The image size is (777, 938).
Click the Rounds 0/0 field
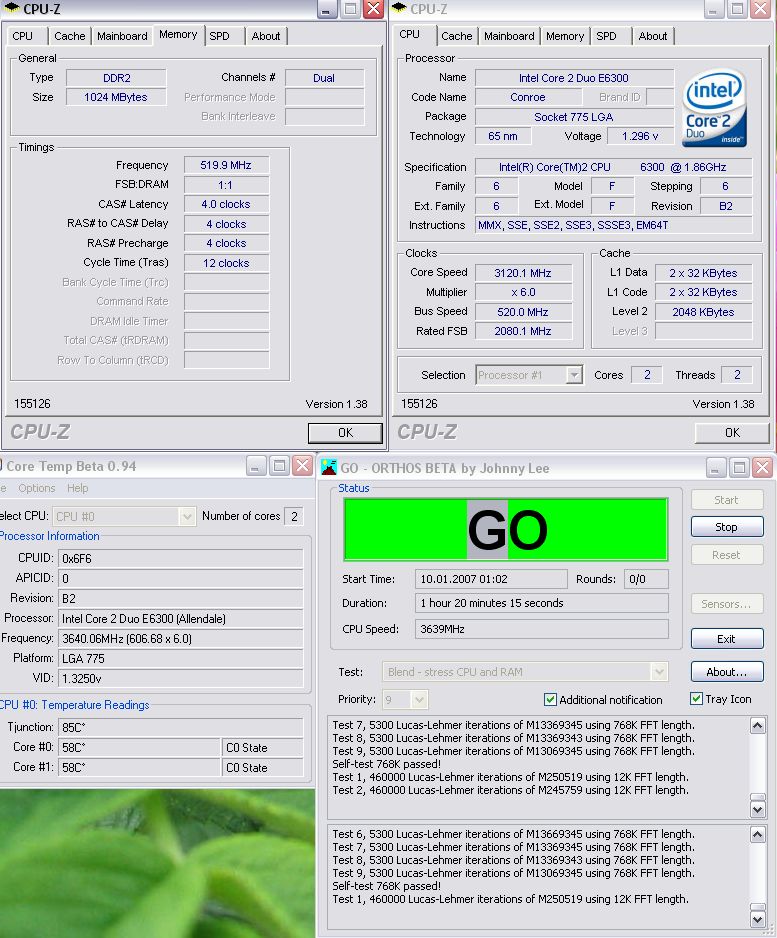(x=646, y=579)
